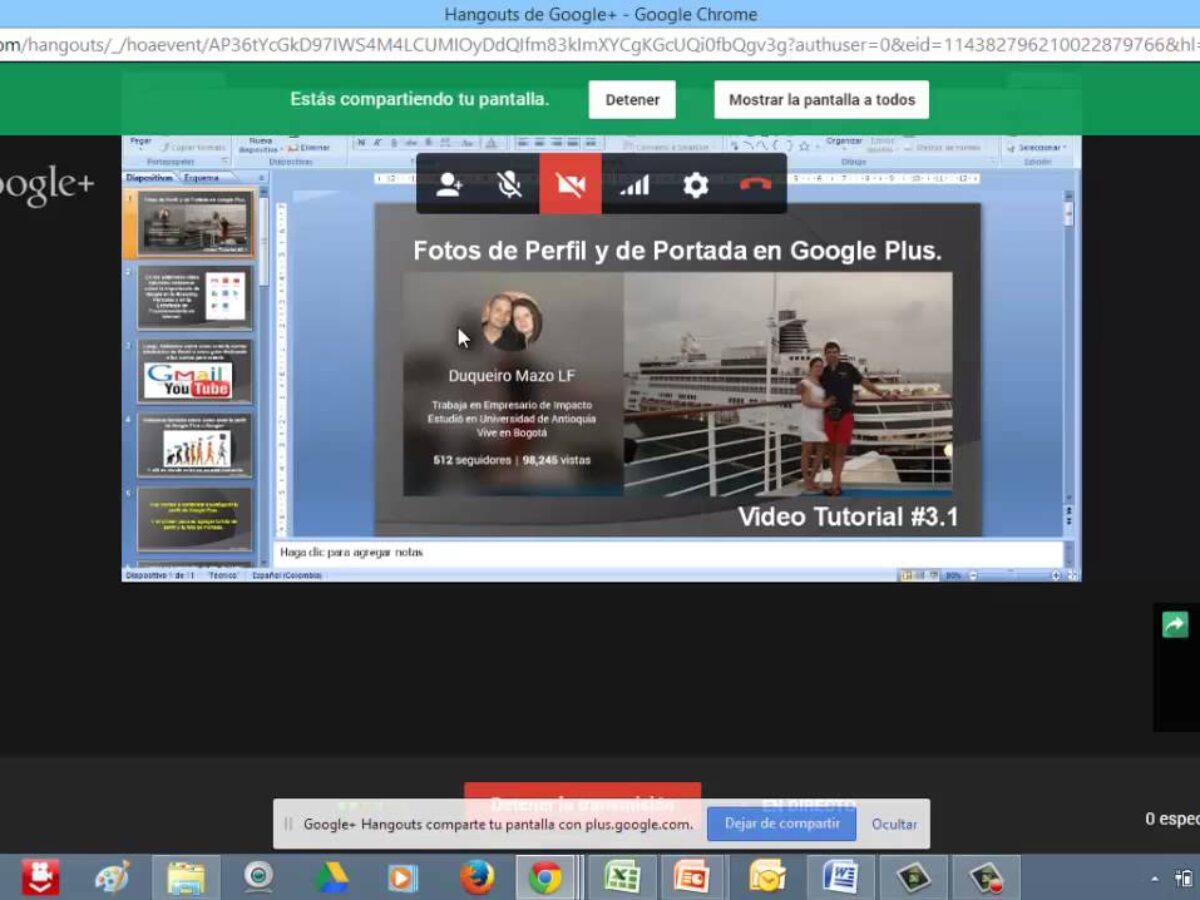This screenshot has height=900, width=1200.
Task: Open Google Drive from taskbar
Action: (x=331, y=877)
